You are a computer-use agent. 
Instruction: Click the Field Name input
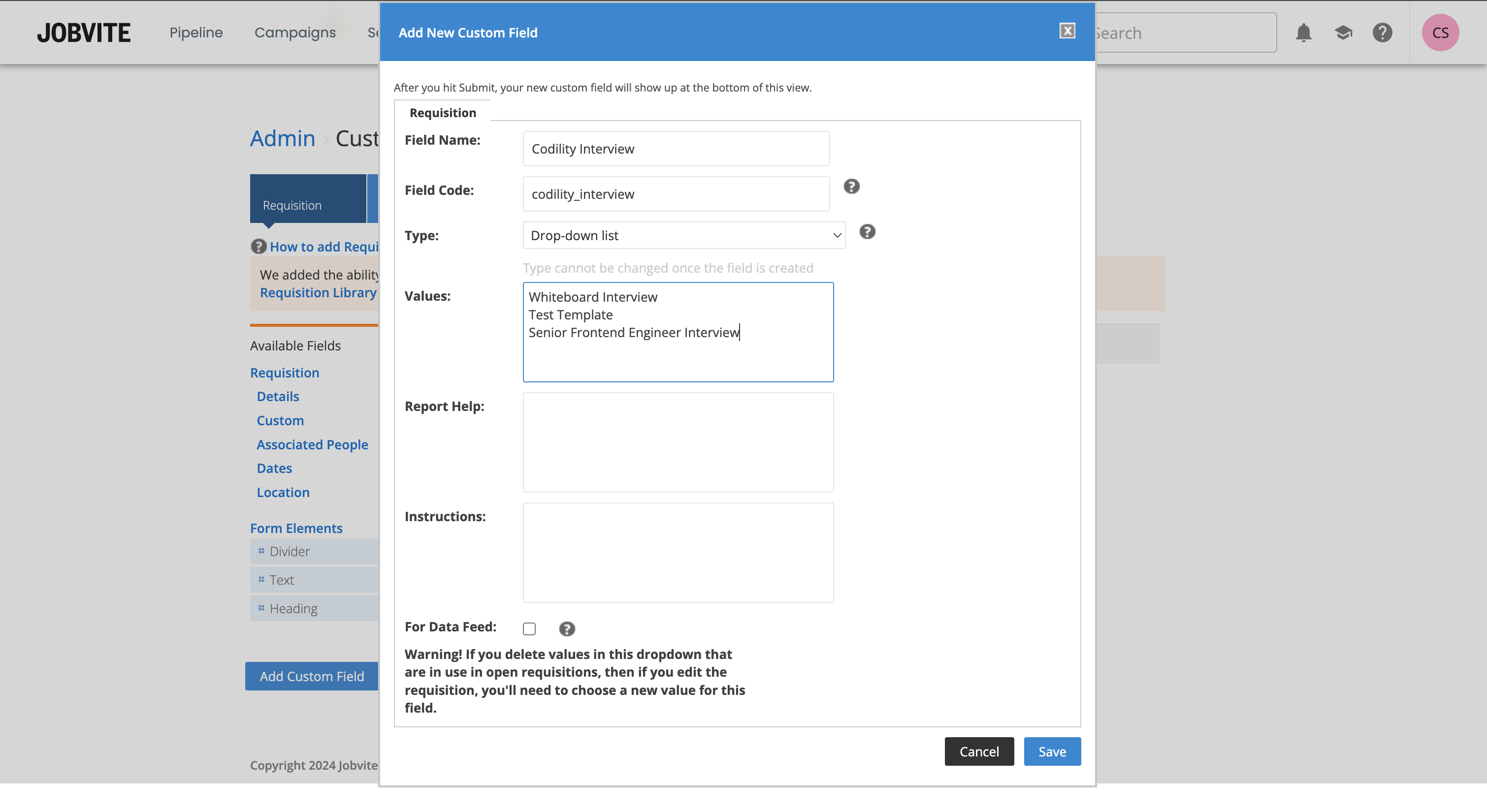[x=676, y=149]
